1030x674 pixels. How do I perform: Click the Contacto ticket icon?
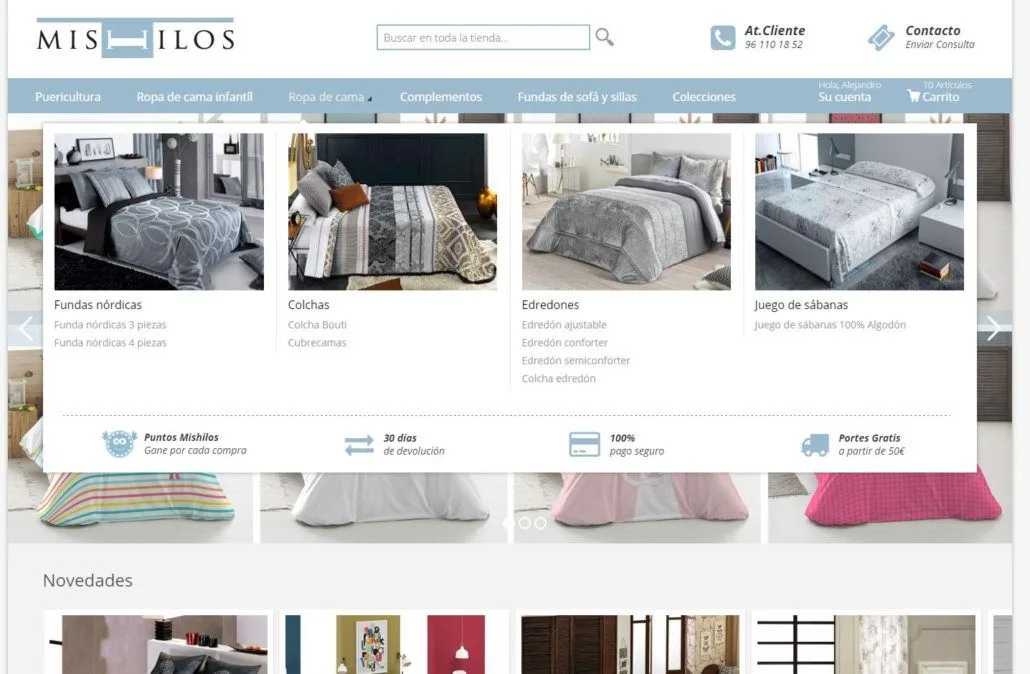(881, 37)
